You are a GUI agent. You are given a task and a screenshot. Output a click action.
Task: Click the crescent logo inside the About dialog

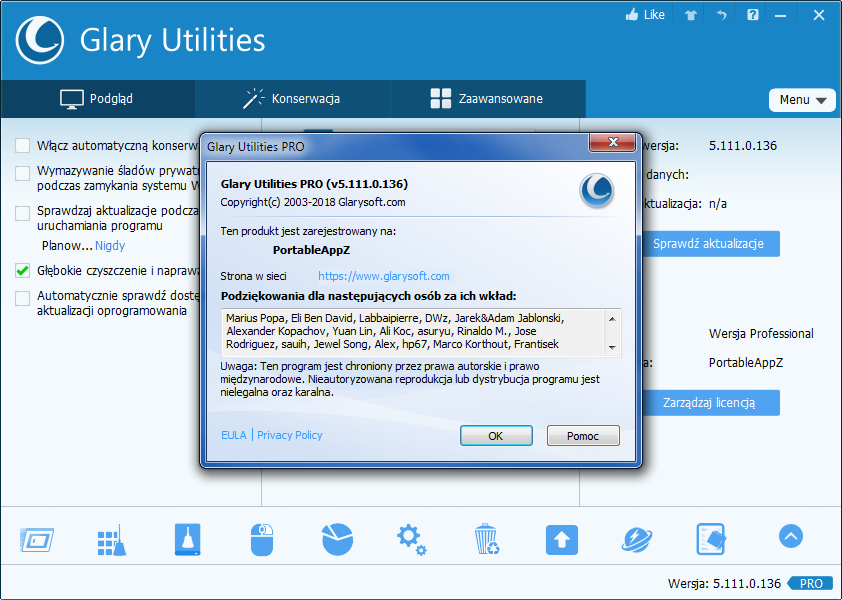coord(597,190)
